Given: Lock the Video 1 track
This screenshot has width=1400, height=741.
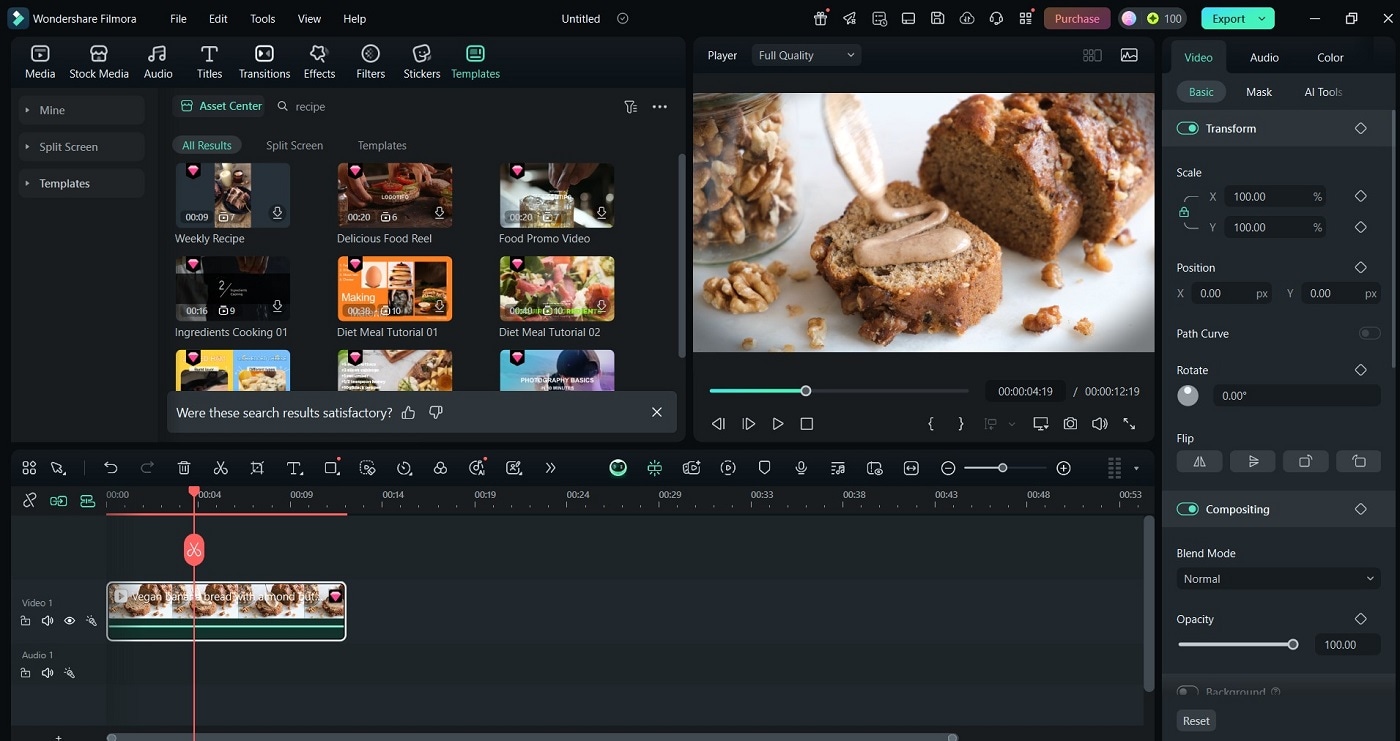Looking at the screenshot, I should (25, 621).
